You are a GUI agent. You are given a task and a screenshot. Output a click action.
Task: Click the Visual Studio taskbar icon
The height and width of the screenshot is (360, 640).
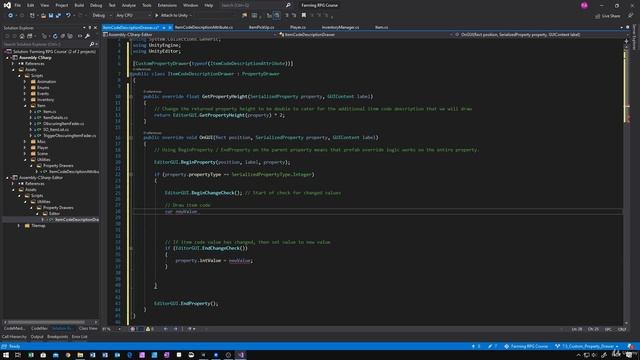click(x=241, y=355)
